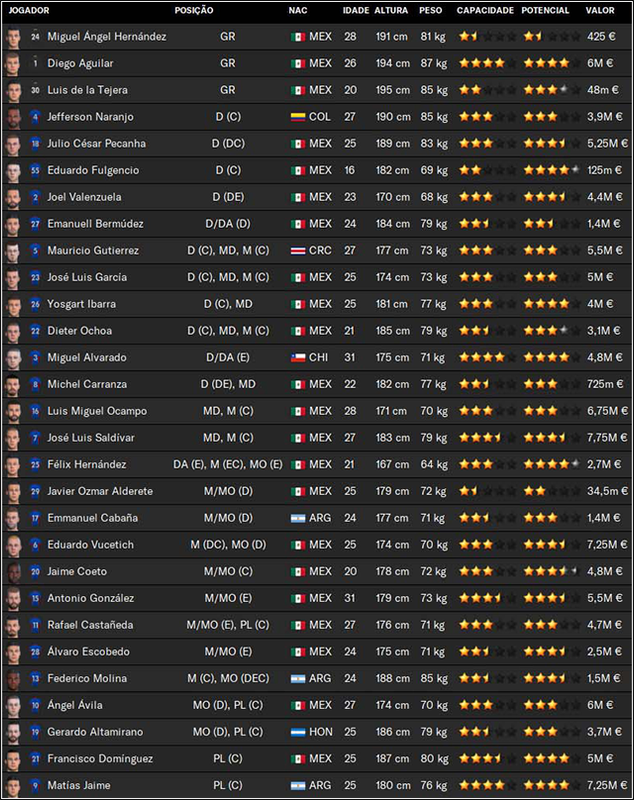Sort by the POTENCIAL column header

pos(545,10)
